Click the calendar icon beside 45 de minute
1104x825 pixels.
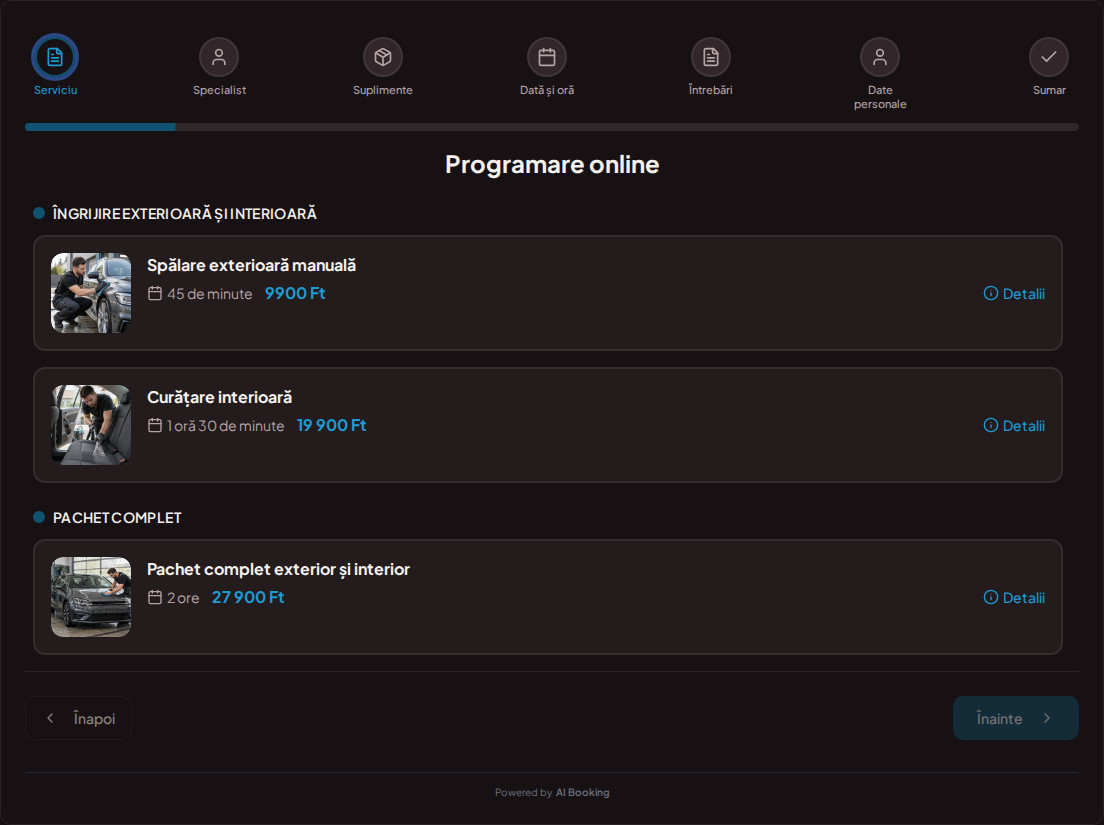(x=155, y=294)
